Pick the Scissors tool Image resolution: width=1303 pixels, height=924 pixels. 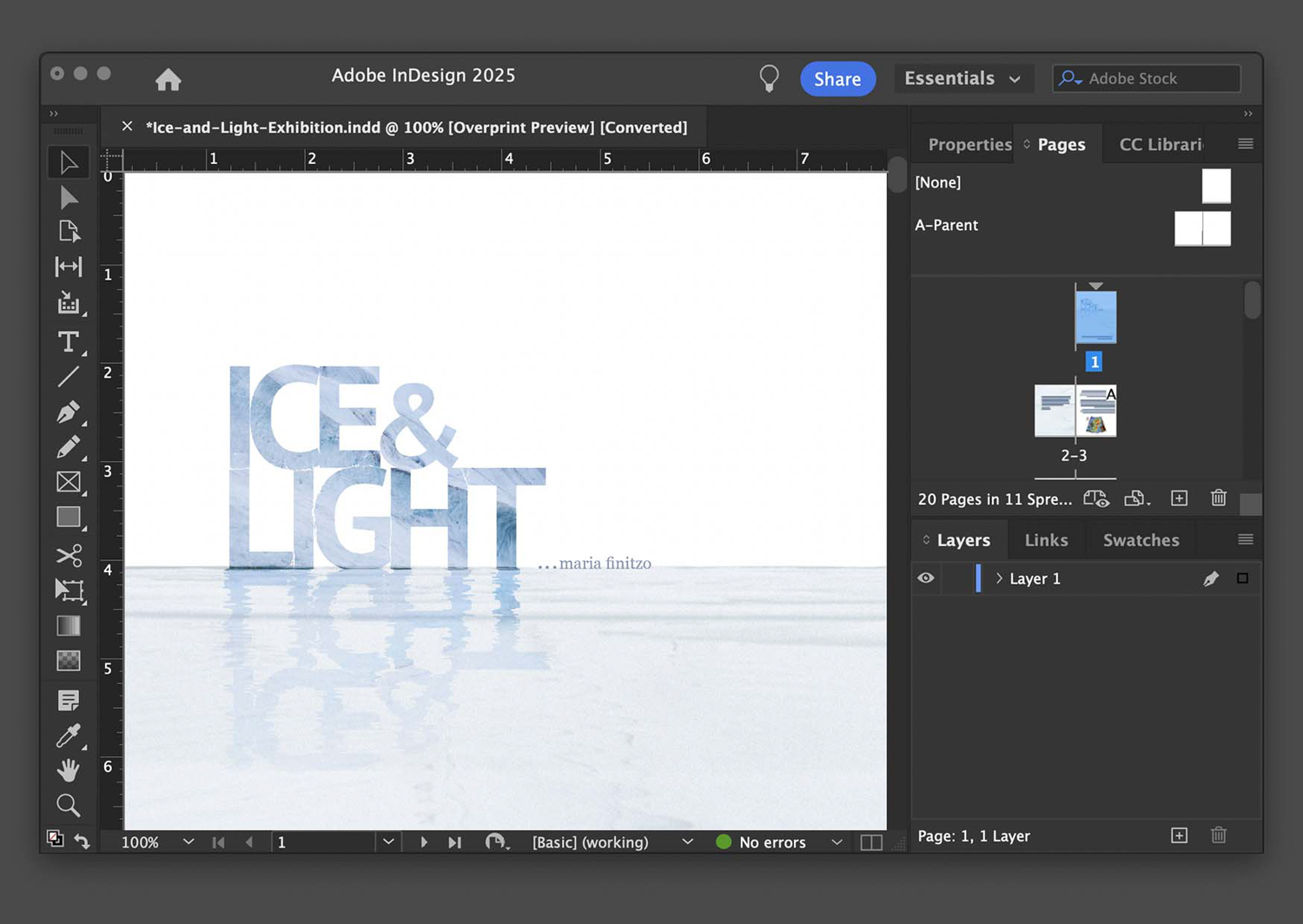(x=68, y=555)
